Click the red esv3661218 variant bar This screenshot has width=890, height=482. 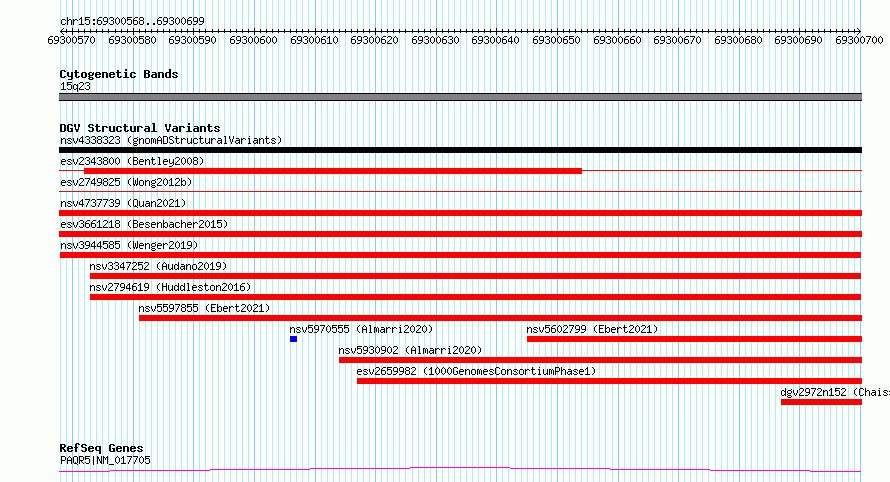point(460,234)
